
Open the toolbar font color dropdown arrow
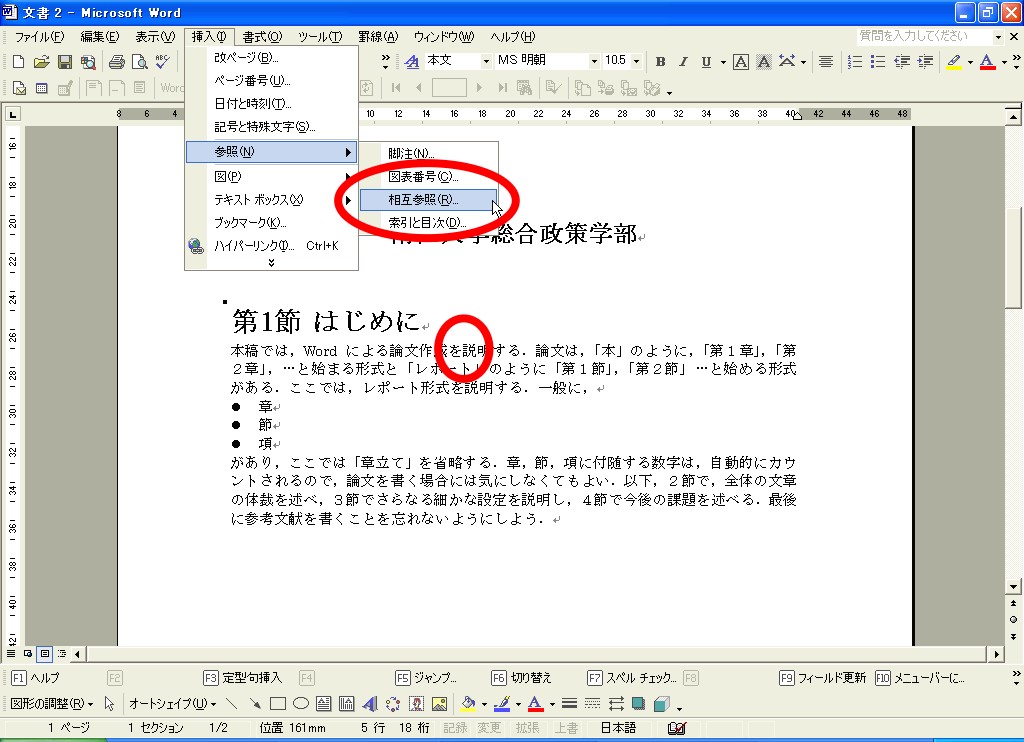pos(1004,62)
